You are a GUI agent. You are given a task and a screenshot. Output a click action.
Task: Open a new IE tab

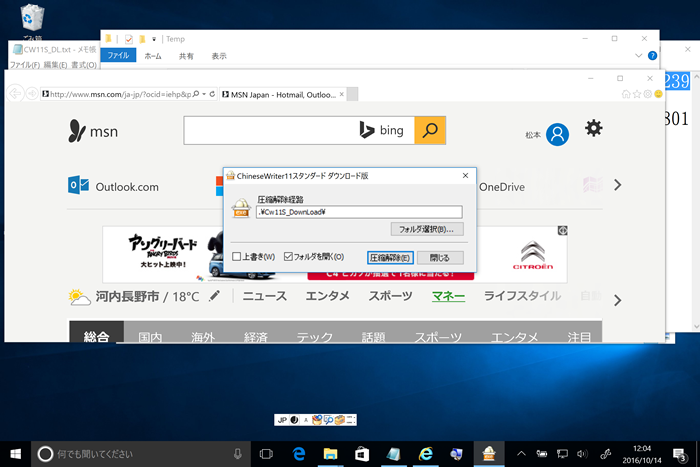click(352, 95)
